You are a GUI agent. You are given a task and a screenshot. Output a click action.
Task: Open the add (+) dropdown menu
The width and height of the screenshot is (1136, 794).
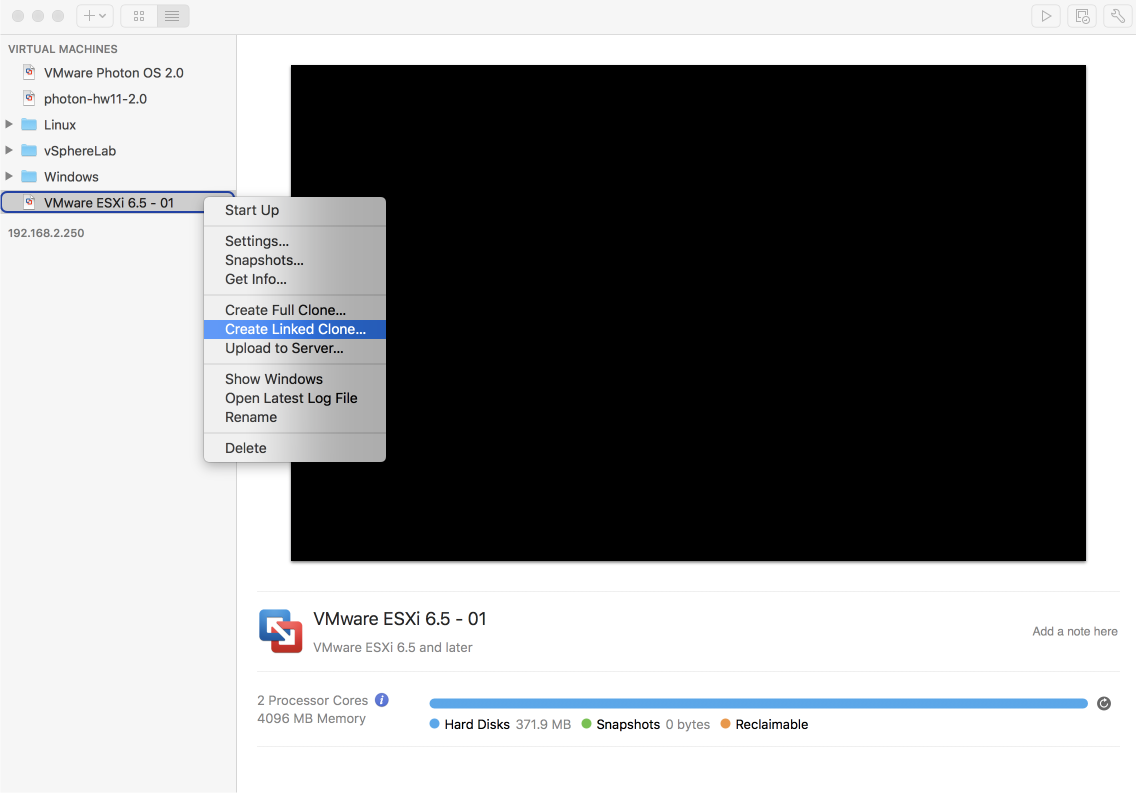[x=95, y=16]
